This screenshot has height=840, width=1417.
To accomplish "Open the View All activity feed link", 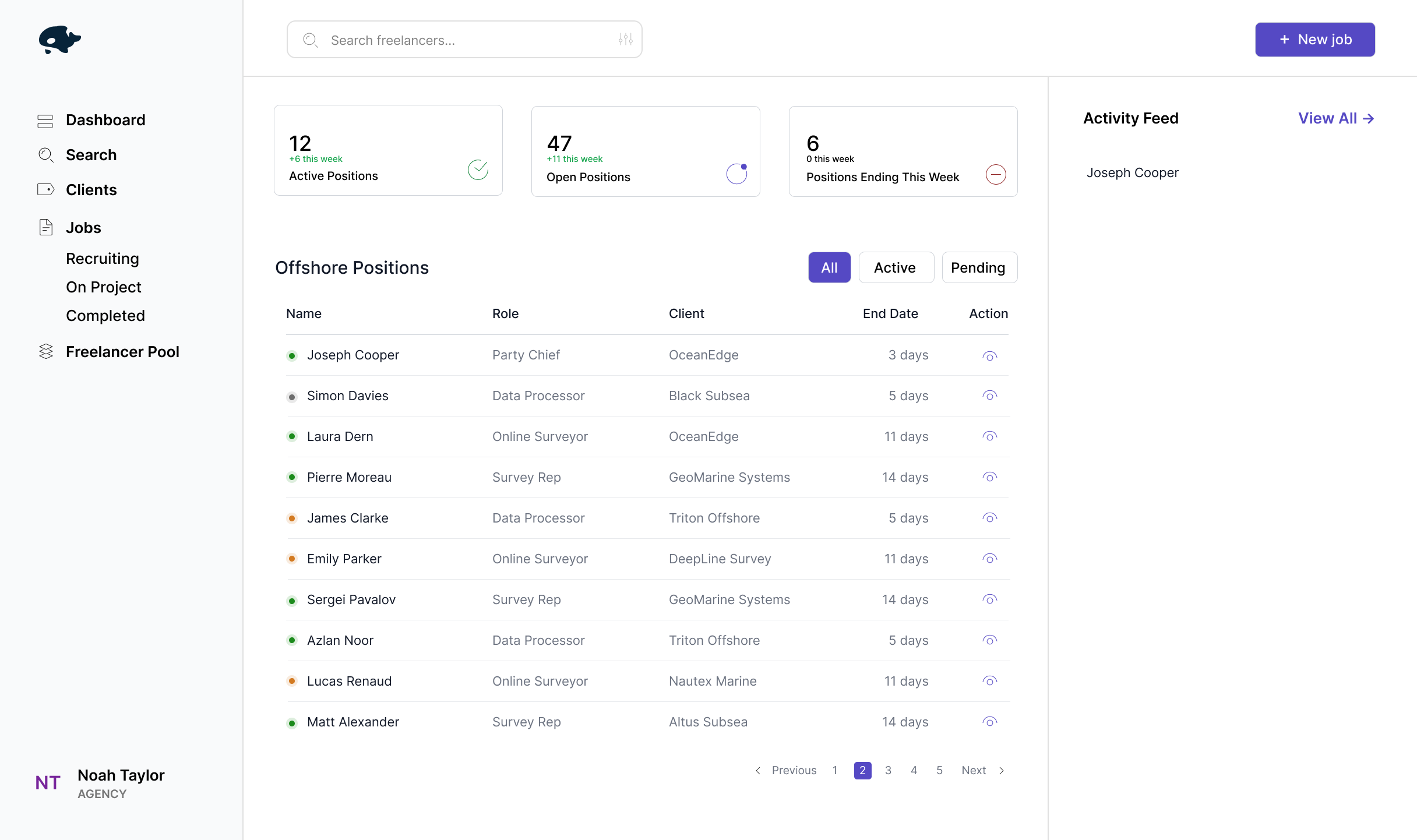I will point(1327,118).
